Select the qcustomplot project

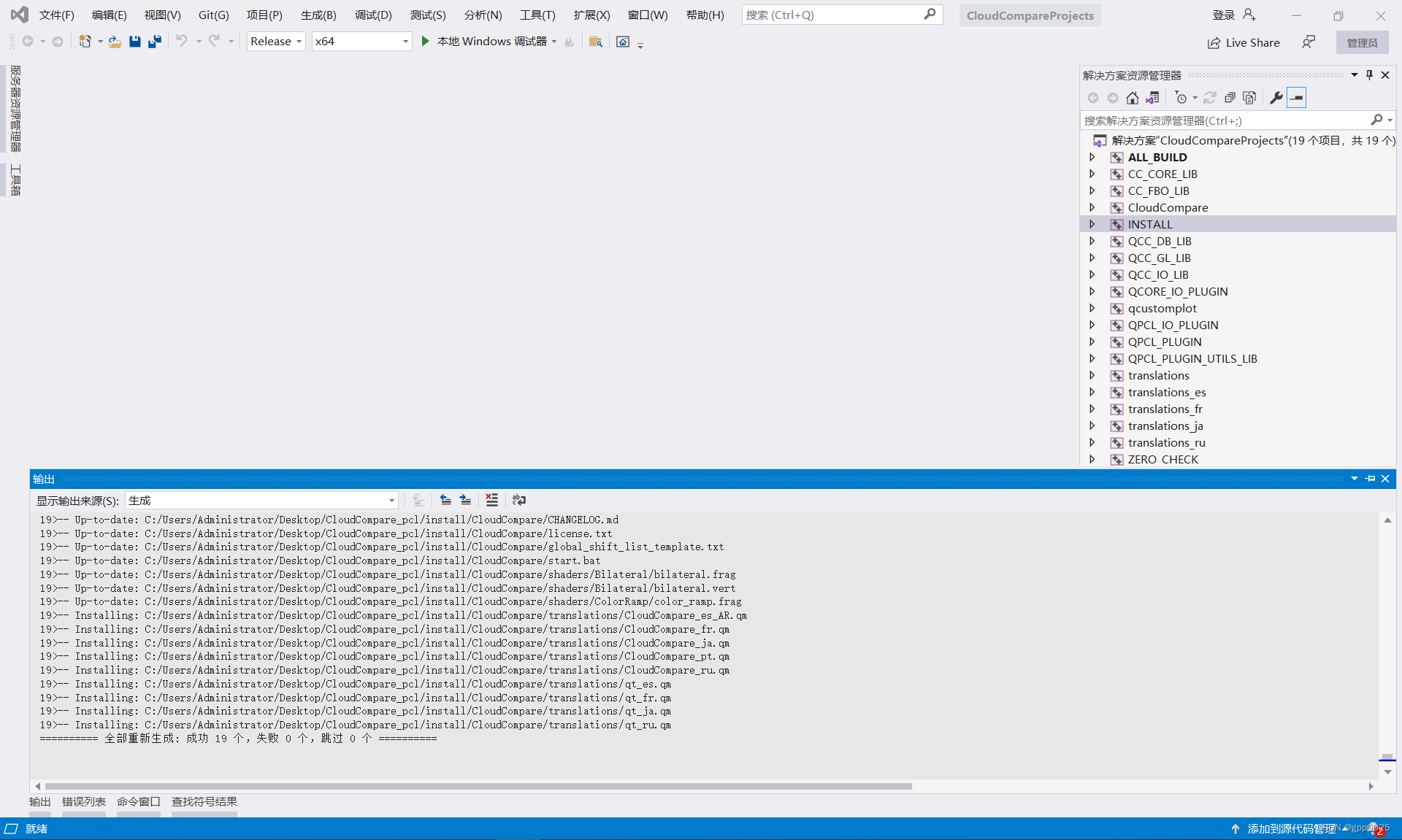pos(1162,308)
